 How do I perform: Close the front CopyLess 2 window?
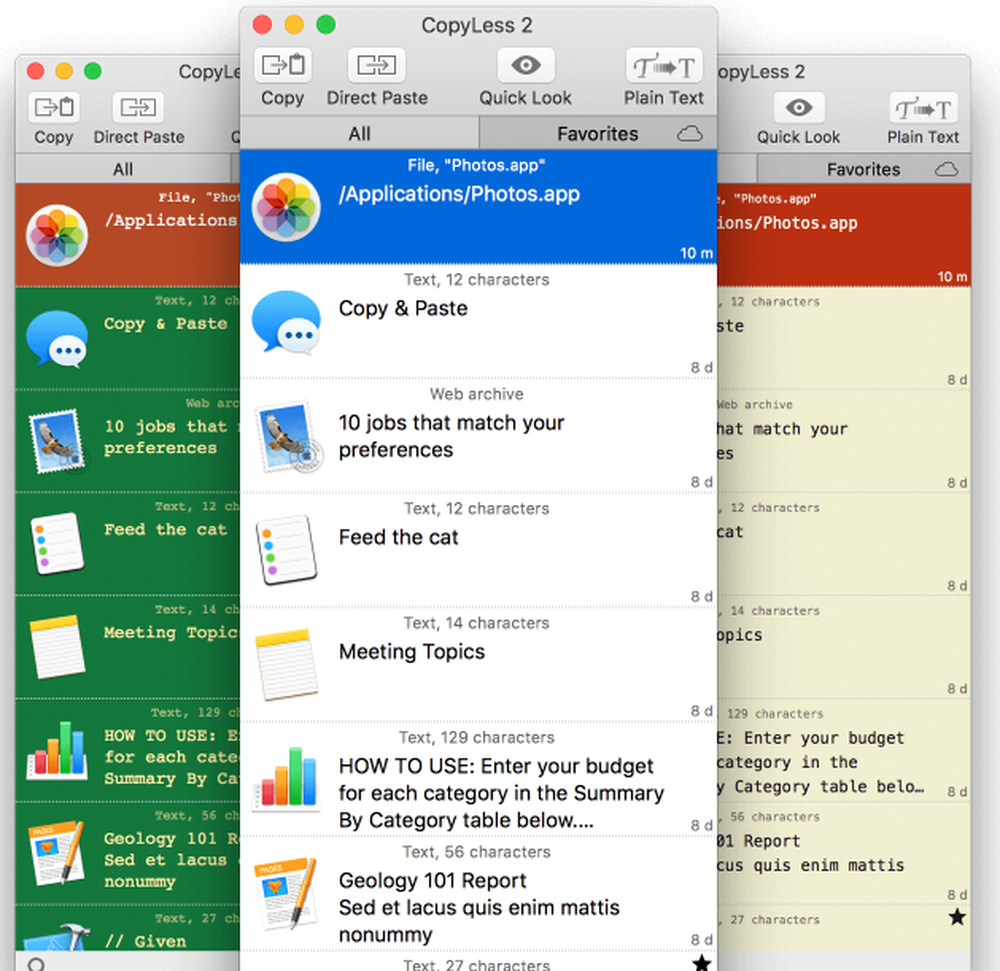point(262,25)
